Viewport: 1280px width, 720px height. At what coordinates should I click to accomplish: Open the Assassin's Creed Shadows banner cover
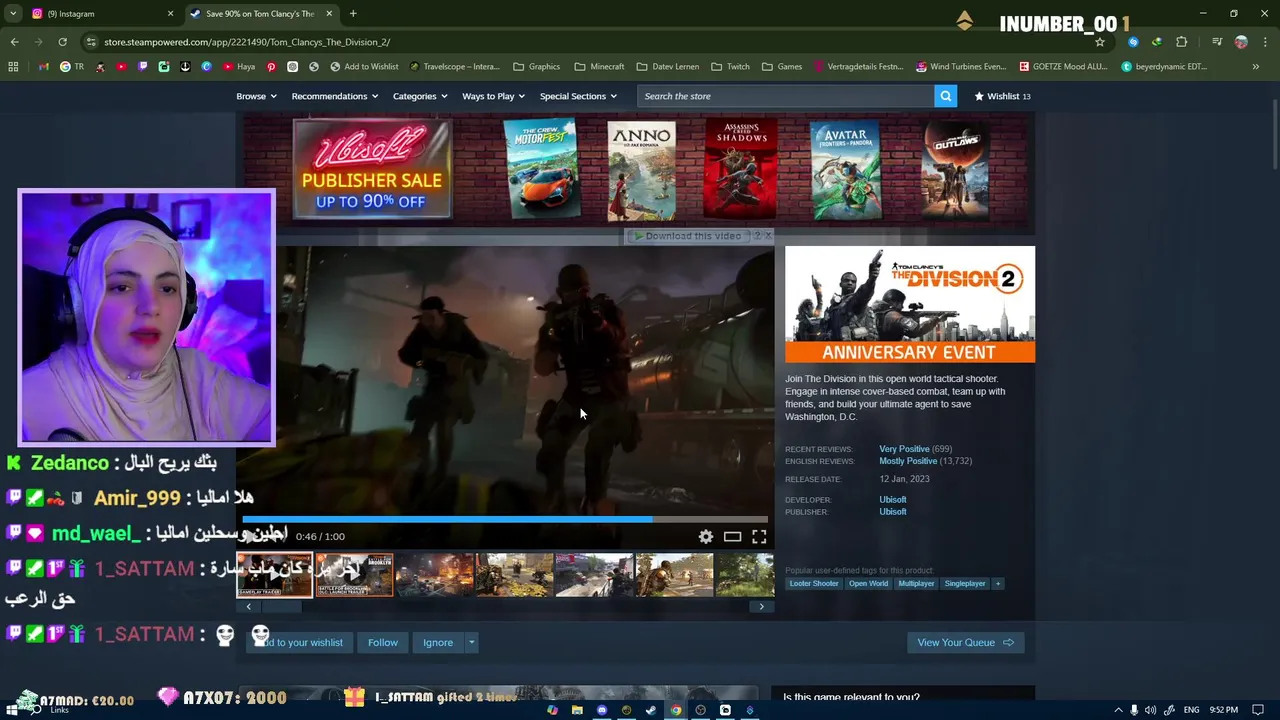click(x=741, y=169)
